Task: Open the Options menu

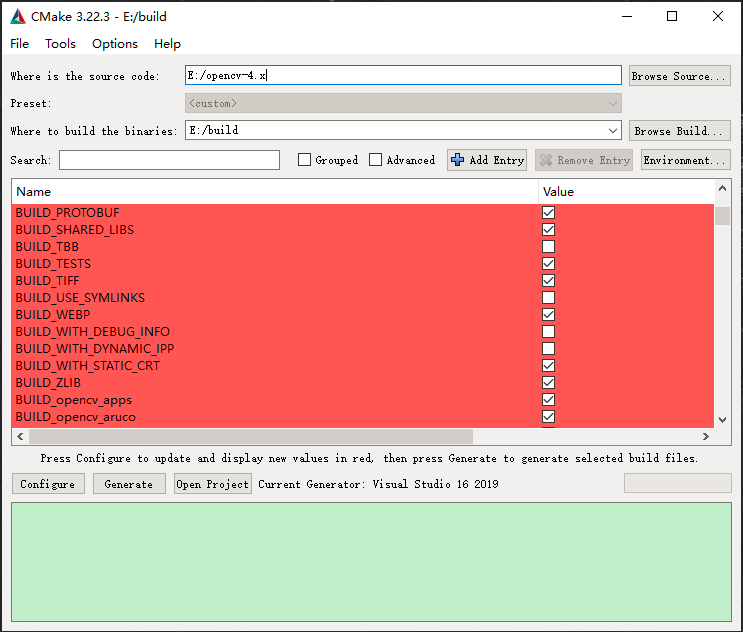Action: coord(115,44)
